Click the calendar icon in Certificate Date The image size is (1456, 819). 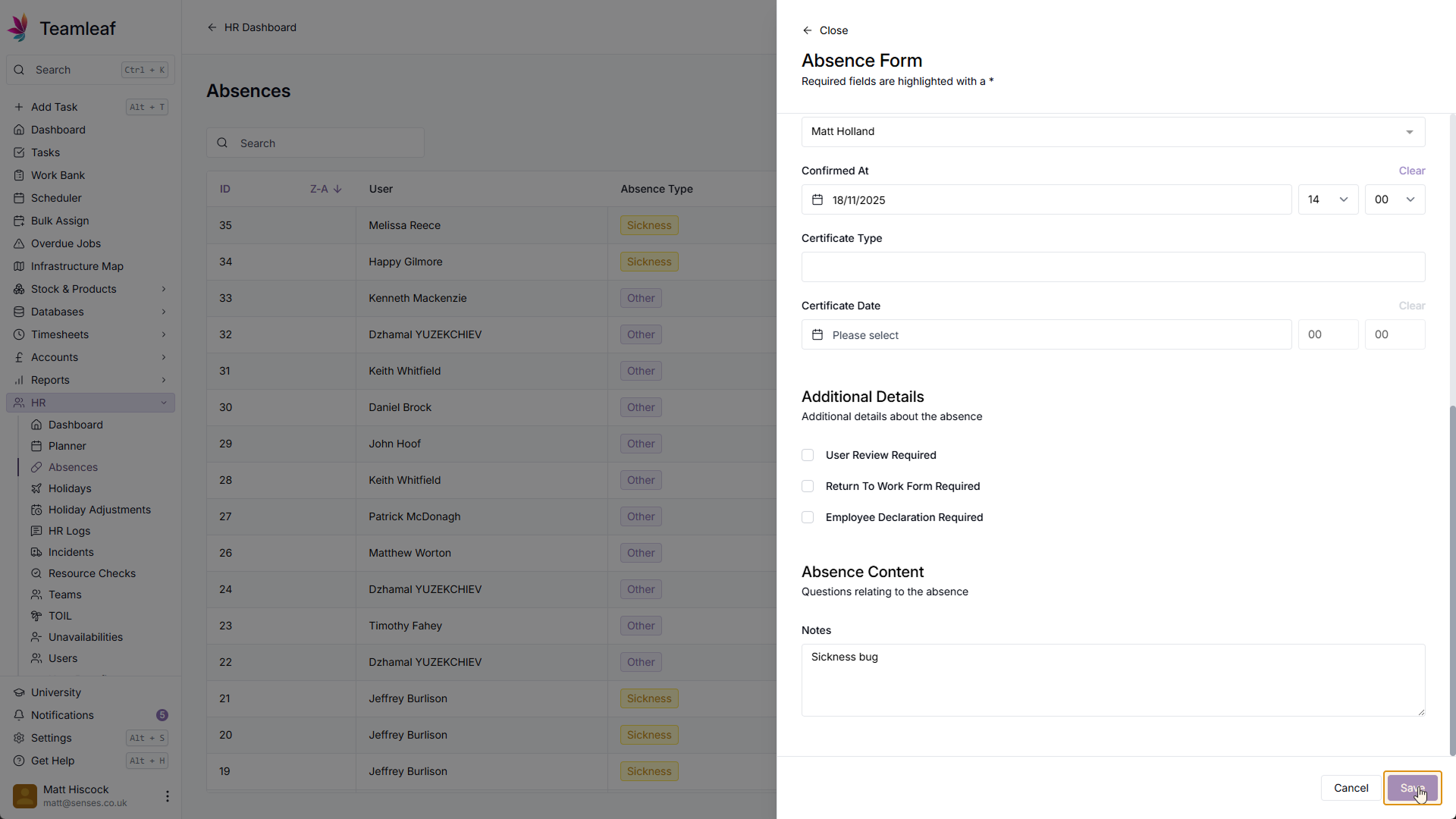pyautogui.click(x=817, y=335)
